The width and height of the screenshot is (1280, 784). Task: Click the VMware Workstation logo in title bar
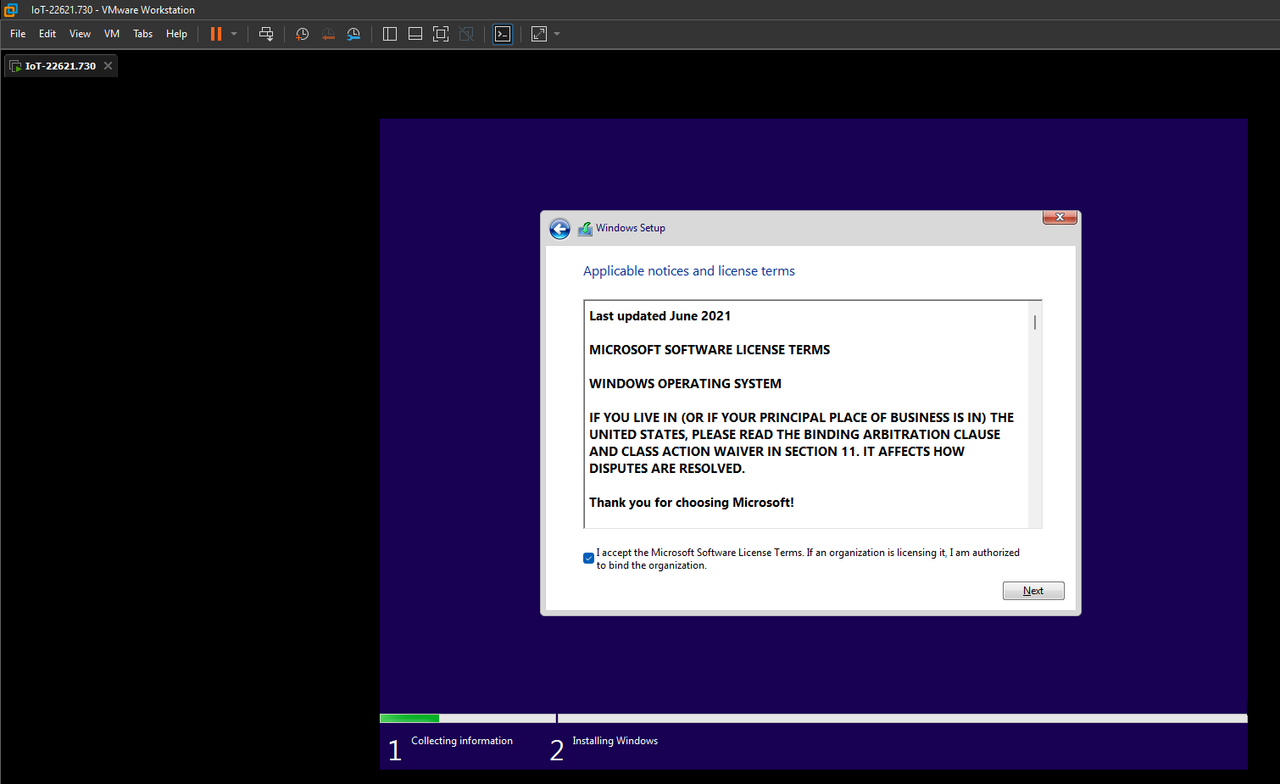point(11,10)
